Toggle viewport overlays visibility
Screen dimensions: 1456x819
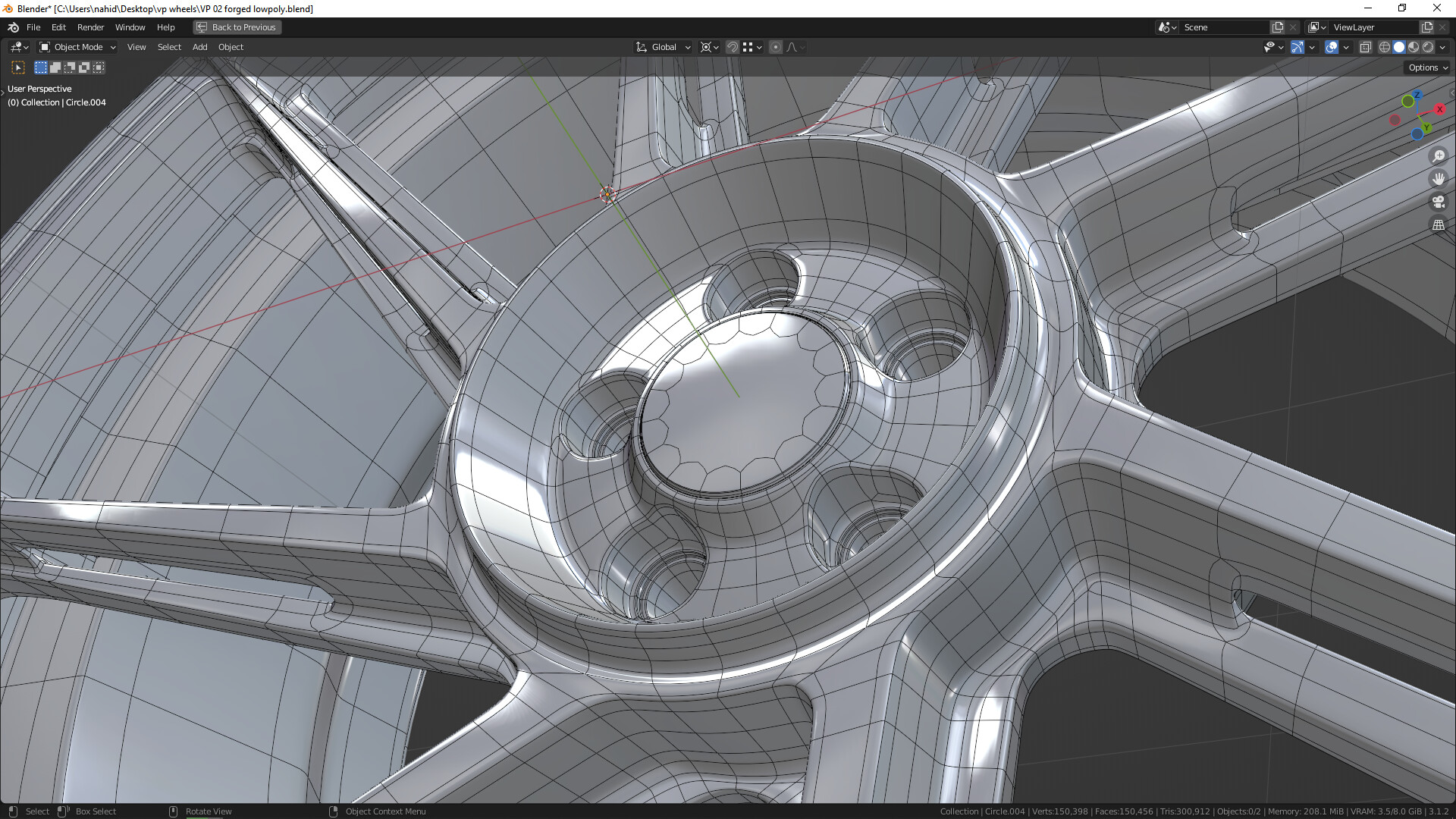[x=1332, y=47]
